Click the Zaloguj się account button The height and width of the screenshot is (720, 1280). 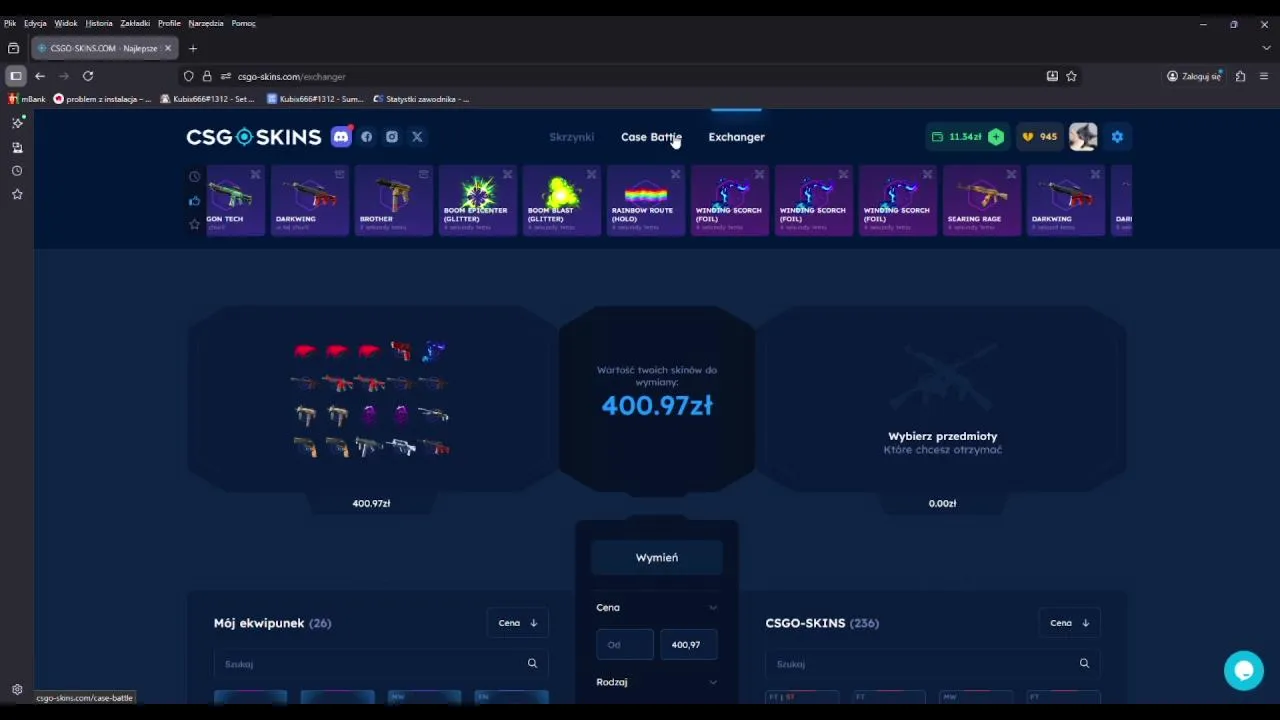point(1195,76)
